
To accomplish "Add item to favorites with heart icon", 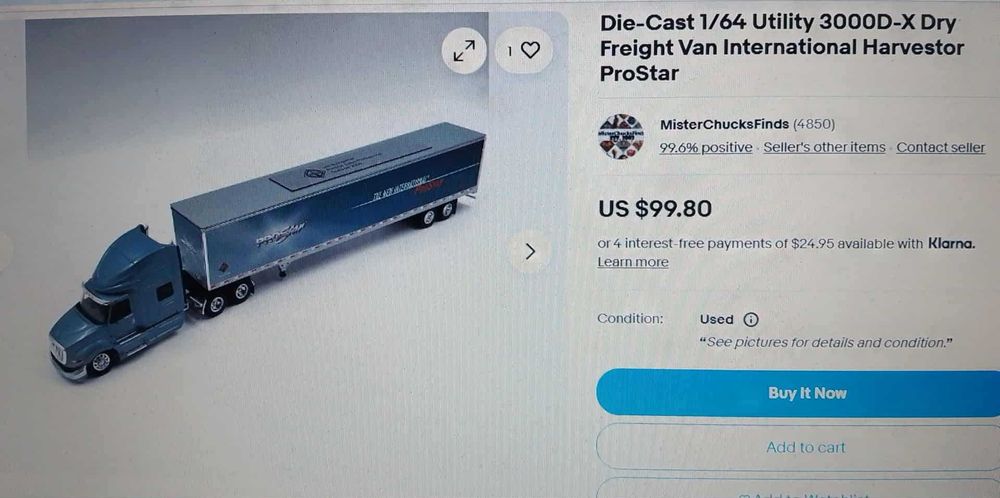I will coord(524,50).
